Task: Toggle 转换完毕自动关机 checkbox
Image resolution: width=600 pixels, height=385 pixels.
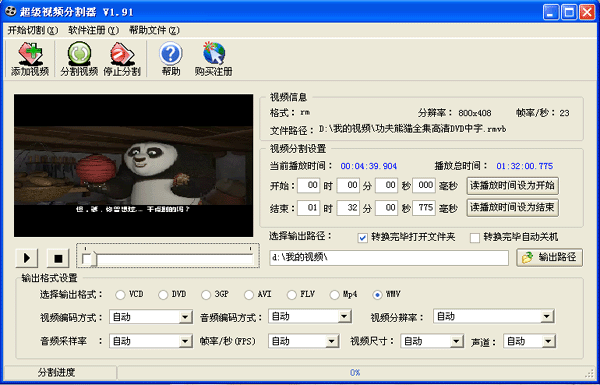Action: 475,238
